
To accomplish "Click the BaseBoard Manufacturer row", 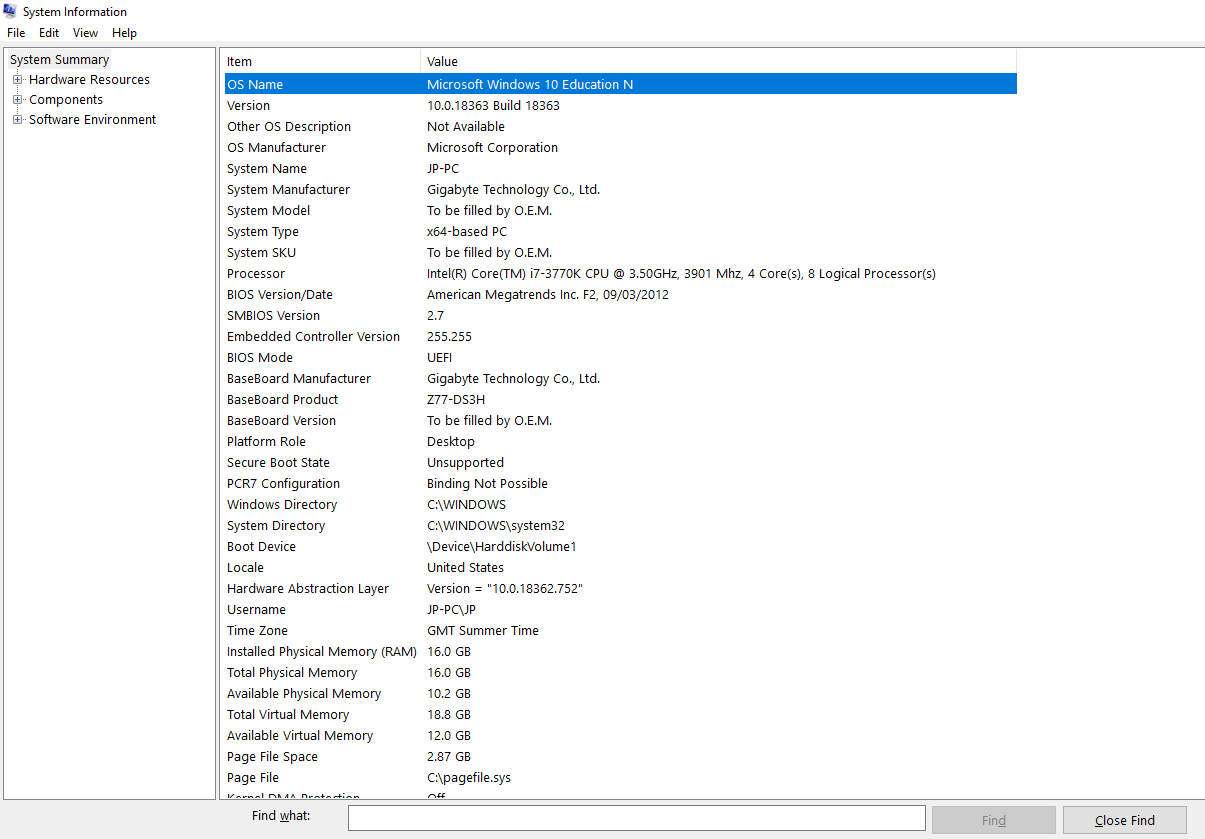I will 620,379.
